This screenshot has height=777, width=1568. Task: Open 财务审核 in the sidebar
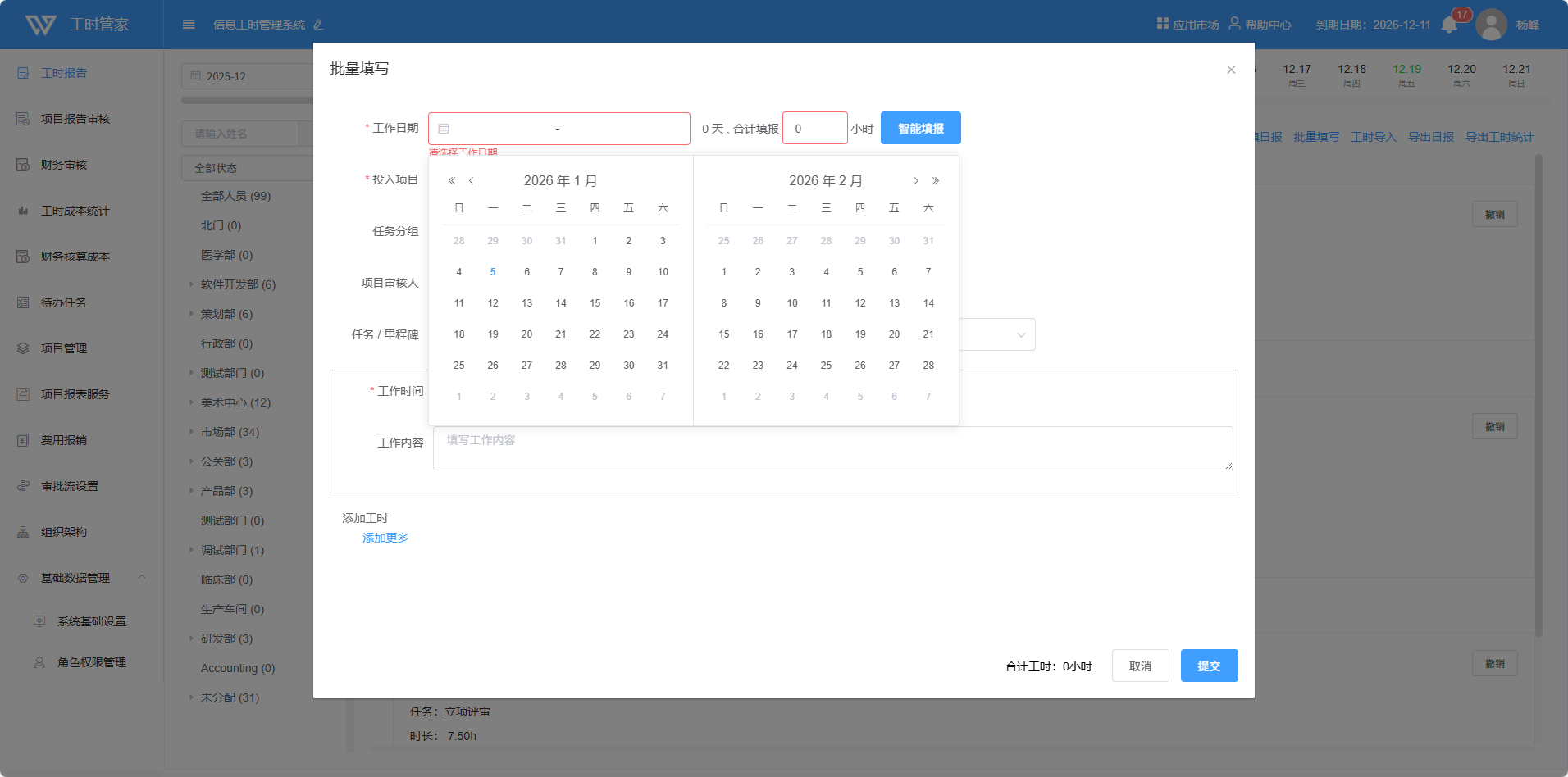click(x=64, y=165)
